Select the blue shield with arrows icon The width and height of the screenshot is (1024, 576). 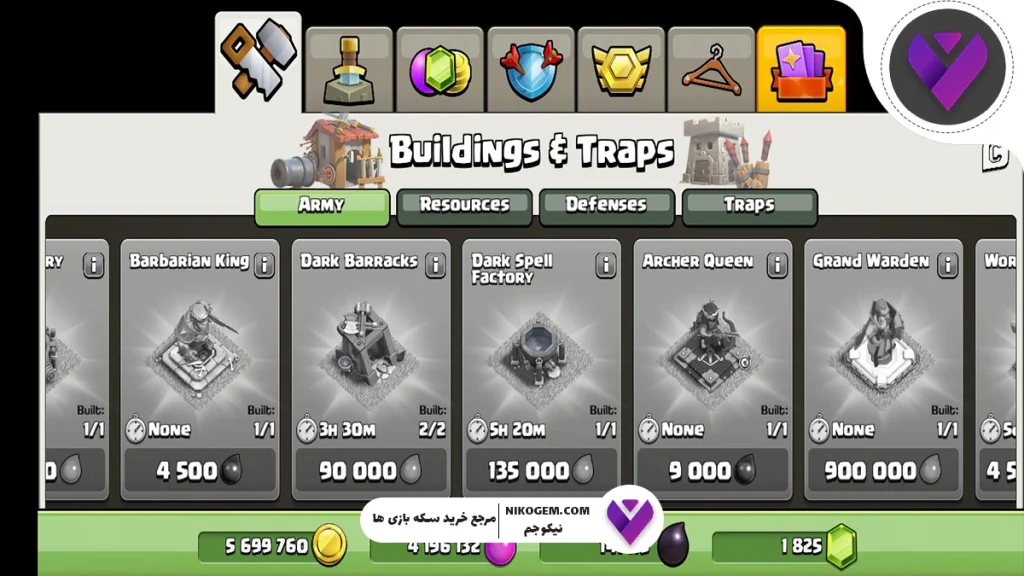[531, 70]
